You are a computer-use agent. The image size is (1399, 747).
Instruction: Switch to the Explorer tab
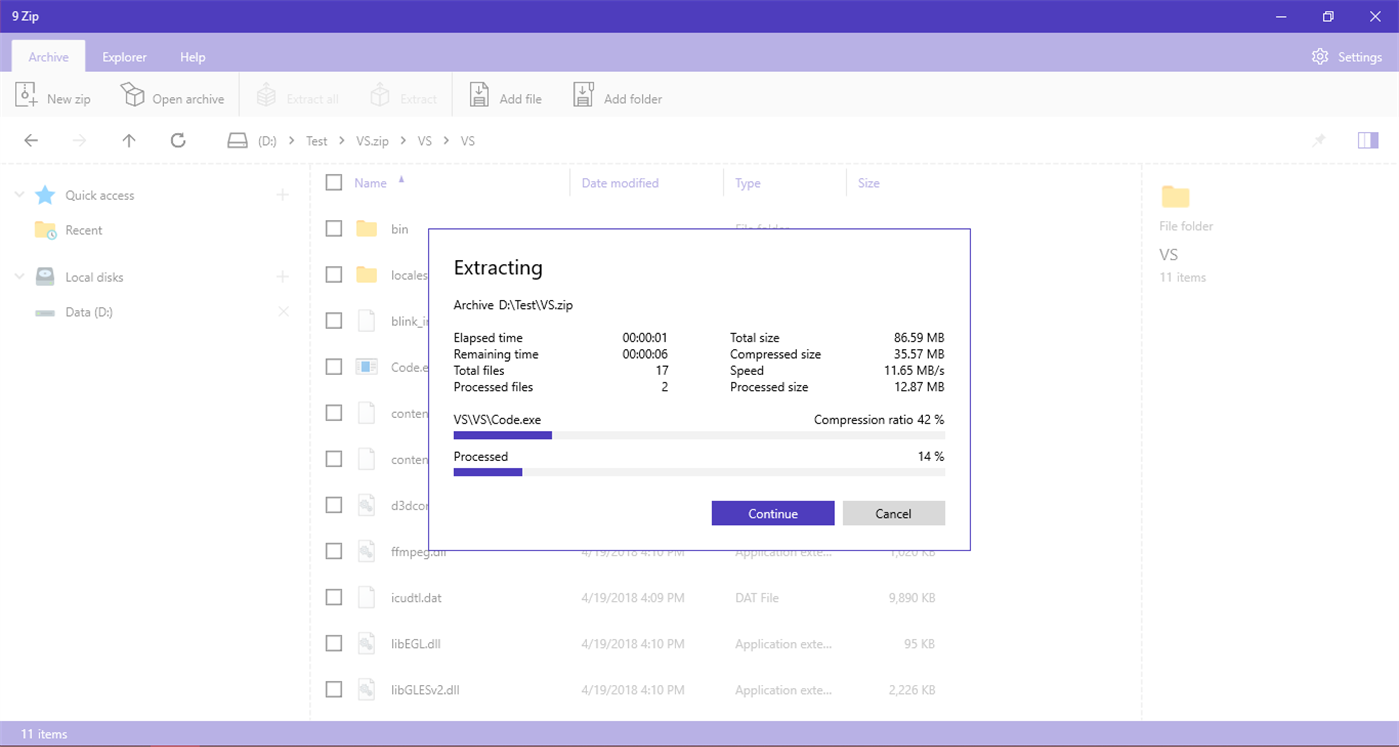coord(125,57)
